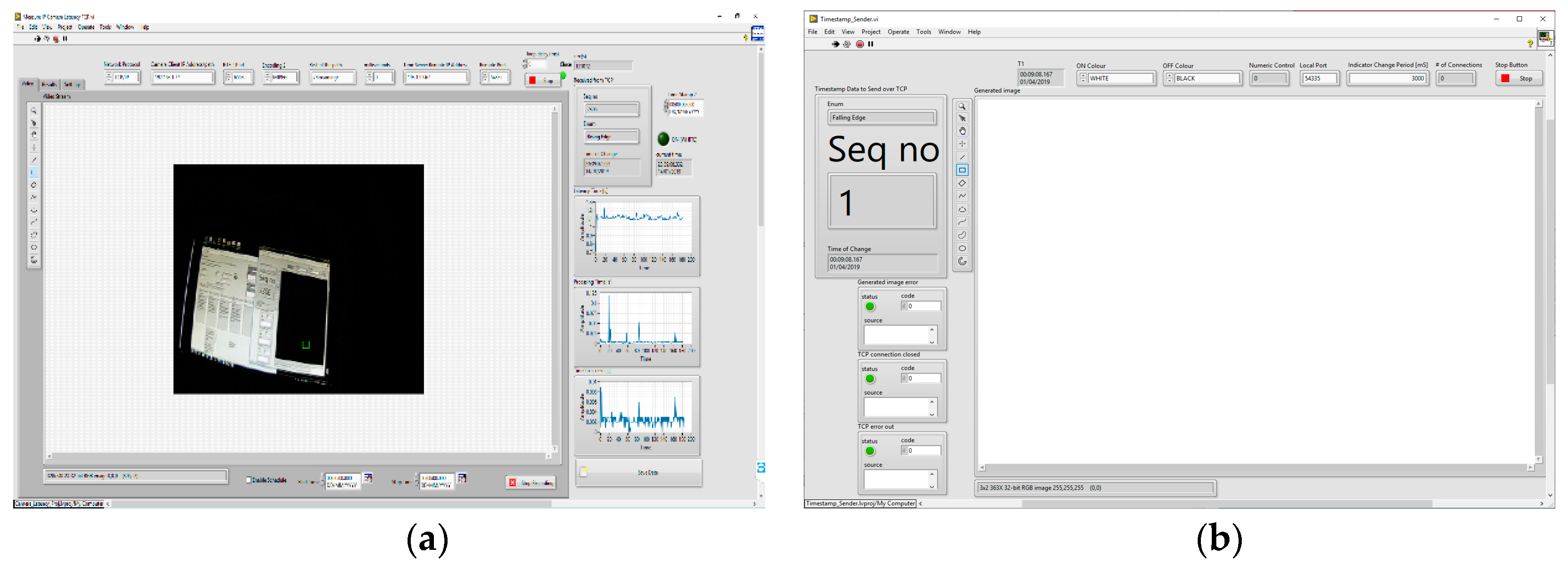Open the Operate menu in Timestamp_Sender
This screenshot has height=568, width=1568.
(898, 32)
